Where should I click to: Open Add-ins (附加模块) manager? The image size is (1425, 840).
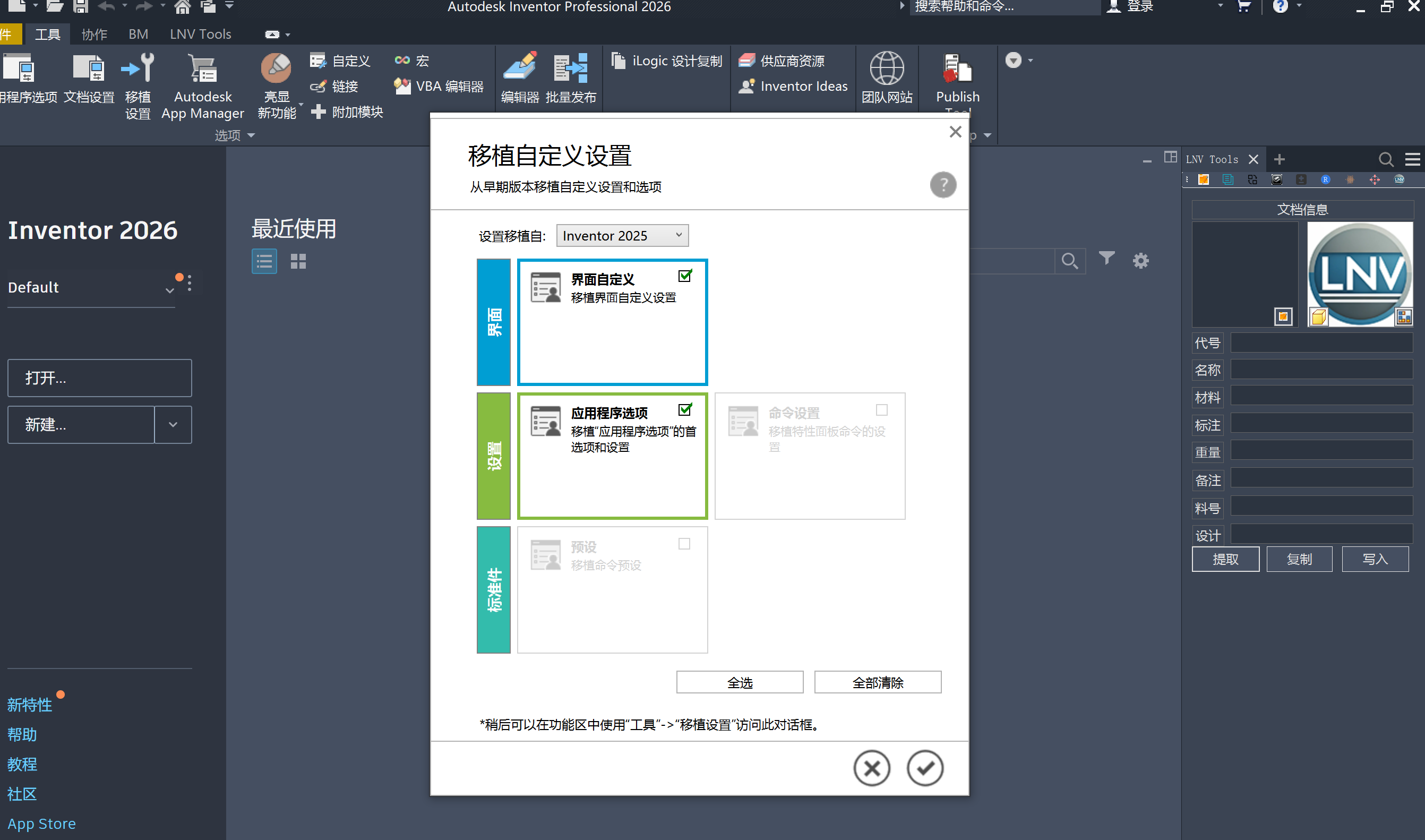(346, 112)
